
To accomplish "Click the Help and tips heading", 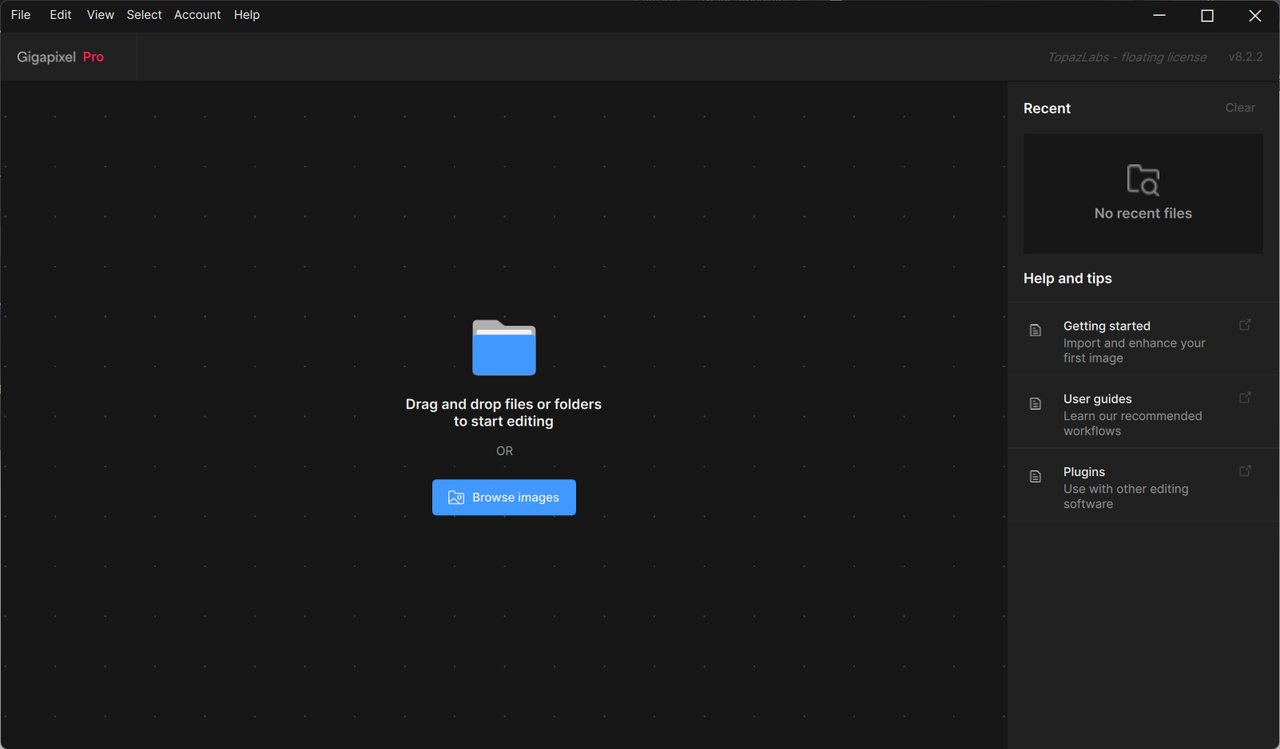I will point(1067,278).
